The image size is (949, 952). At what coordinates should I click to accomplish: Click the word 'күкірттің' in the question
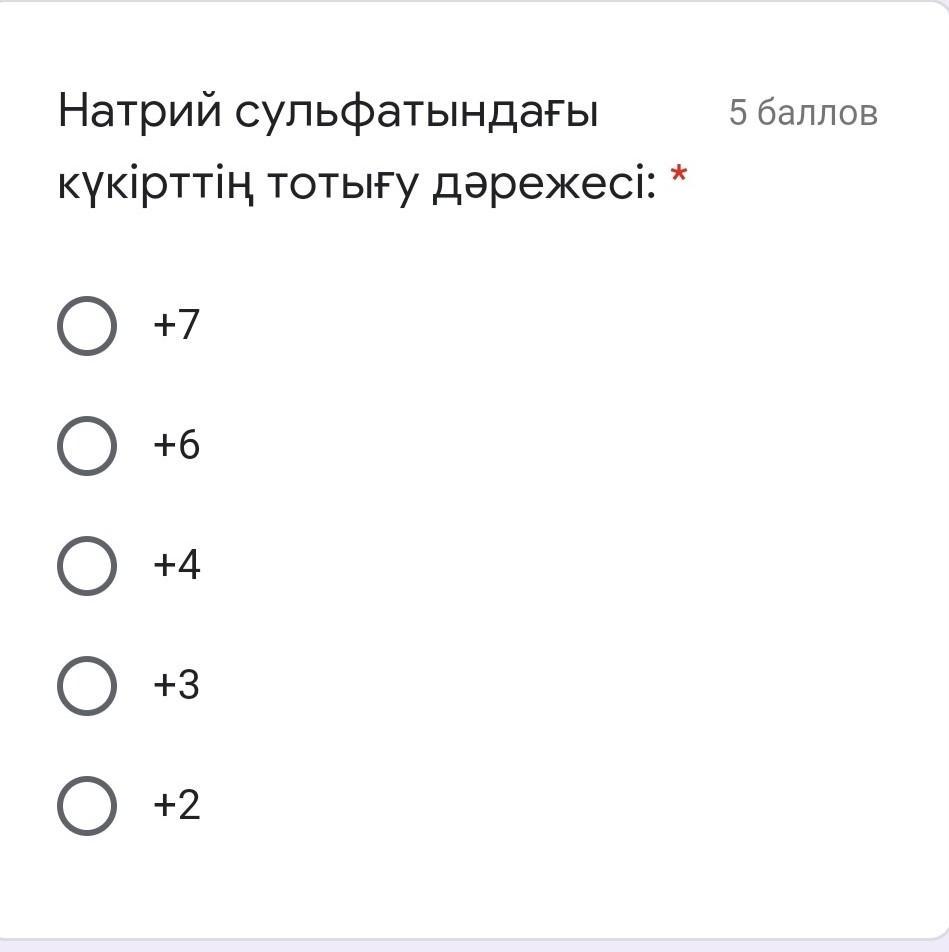(153, 186)
